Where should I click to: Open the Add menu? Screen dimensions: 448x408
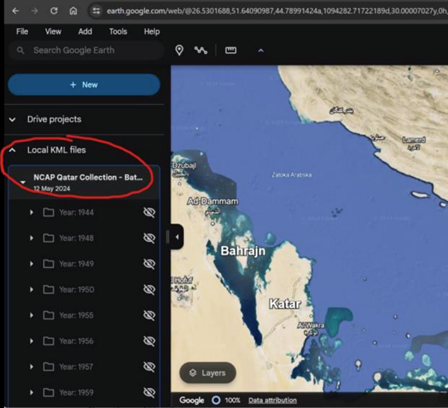85,32
